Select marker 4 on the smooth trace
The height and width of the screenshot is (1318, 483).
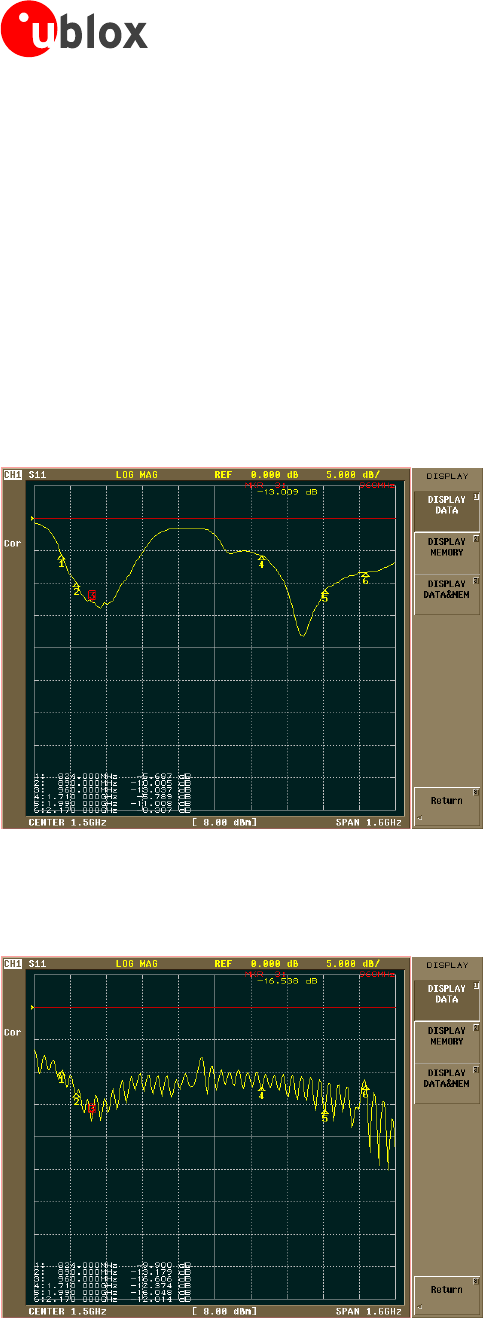click(262, 563)
